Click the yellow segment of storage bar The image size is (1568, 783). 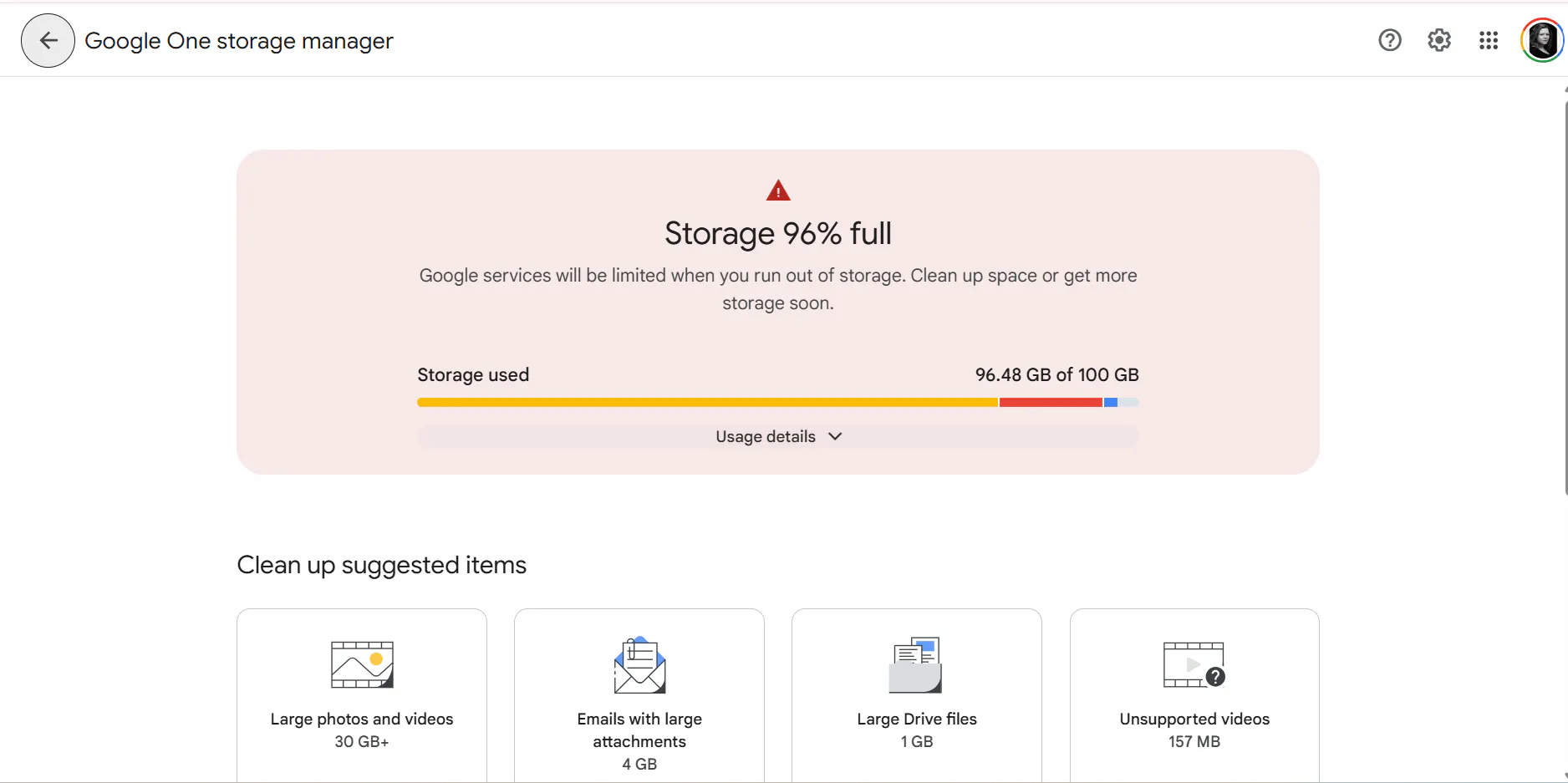707,403
